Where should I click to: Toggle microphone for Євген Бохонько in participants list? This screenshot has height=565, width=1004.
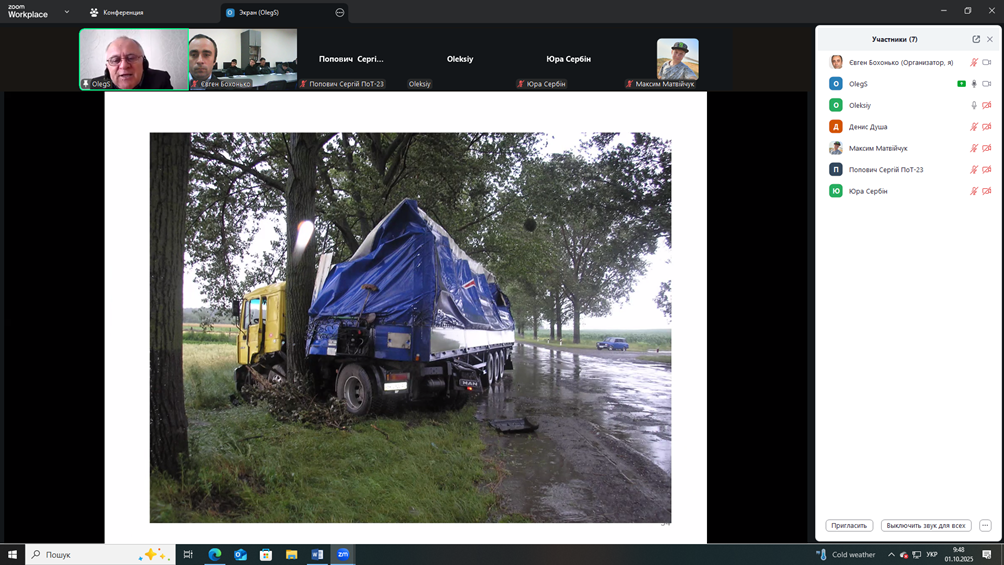974,62
